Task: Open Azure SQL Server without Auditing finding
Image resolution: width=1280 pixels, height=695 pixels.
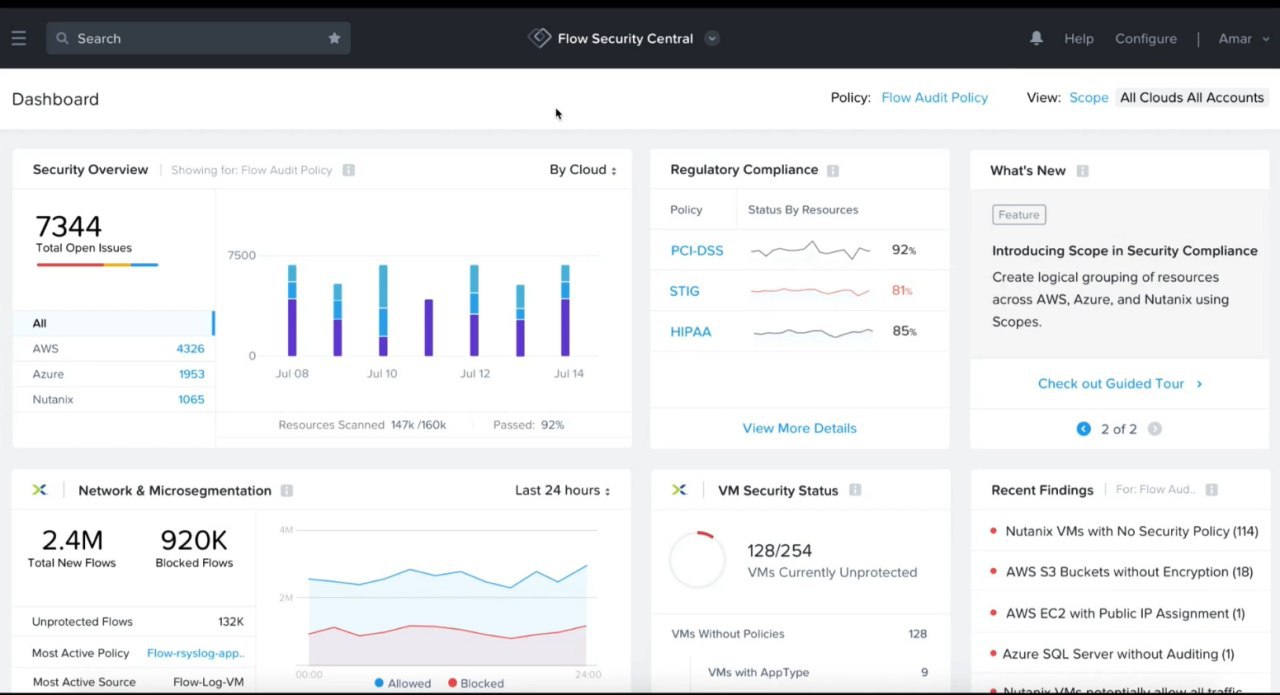Action: (1118, 654)
